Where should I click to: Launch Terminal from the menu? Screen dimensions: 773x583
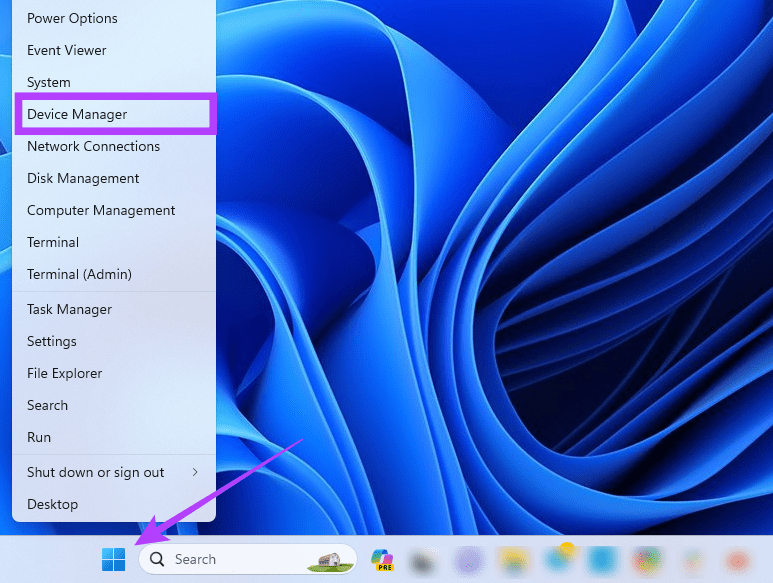[x=53, y=242]
